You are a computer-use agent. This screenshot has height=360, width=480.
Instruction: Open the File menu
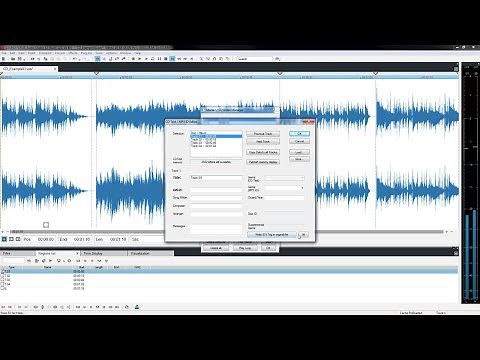4,53
